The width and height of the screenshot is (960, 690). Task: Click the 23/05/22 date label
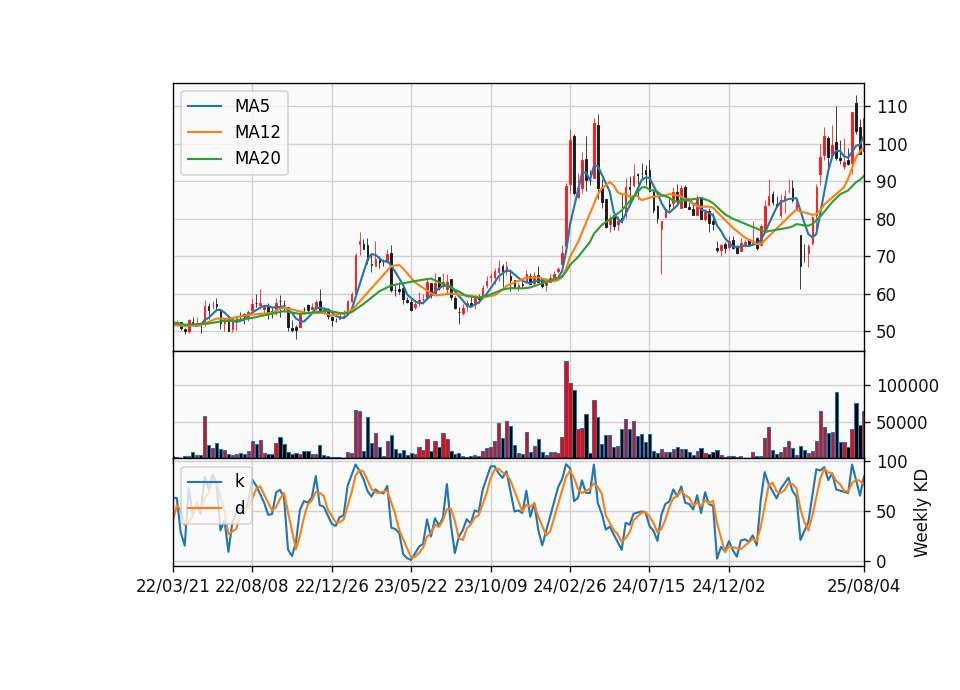[x=411, y=586]
